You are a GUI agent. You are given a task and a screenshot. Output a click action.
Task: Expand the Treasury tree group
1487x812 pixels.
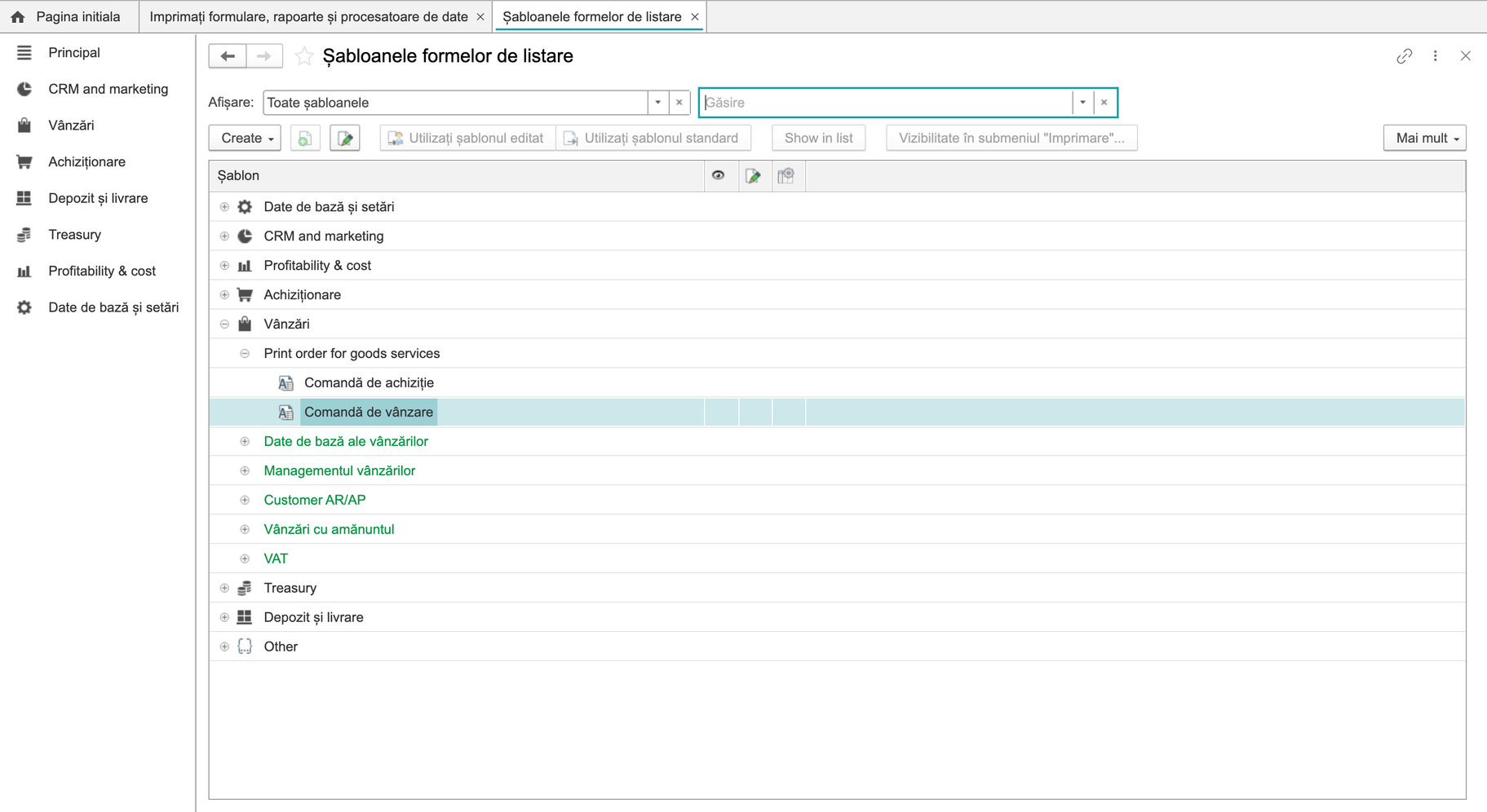(x=224, y=589)
